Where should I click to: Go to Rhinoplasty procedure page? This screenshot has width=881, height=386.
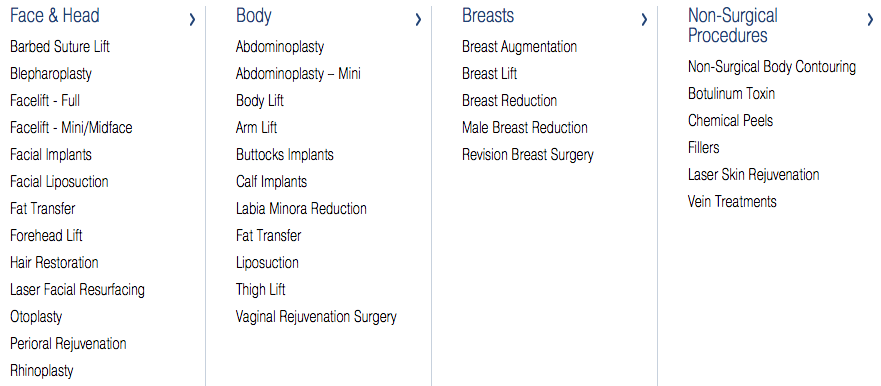tap(42, 371)
